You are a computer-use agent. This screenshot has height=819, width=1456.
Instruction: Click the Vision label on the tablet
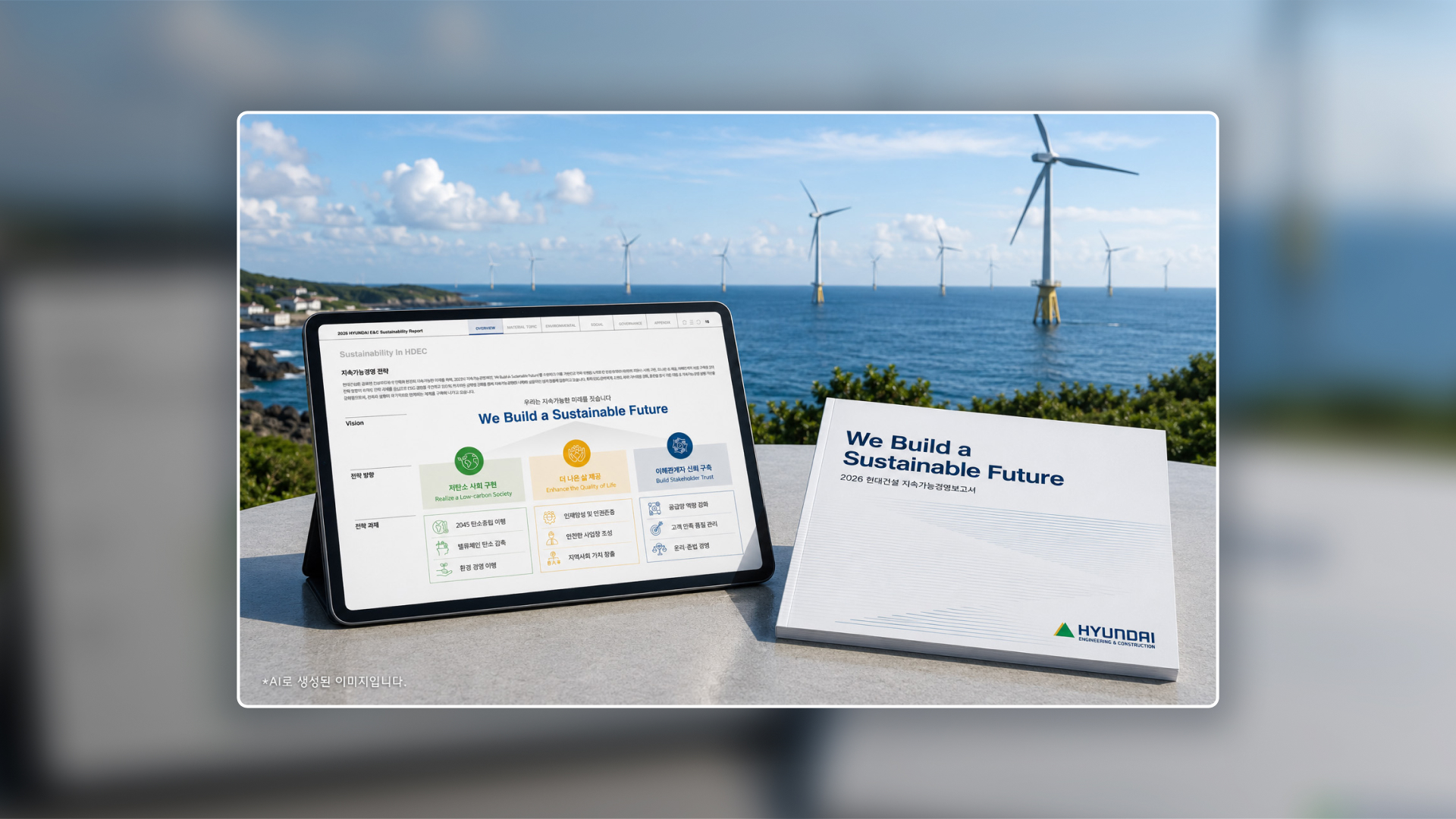pos(355,423)
